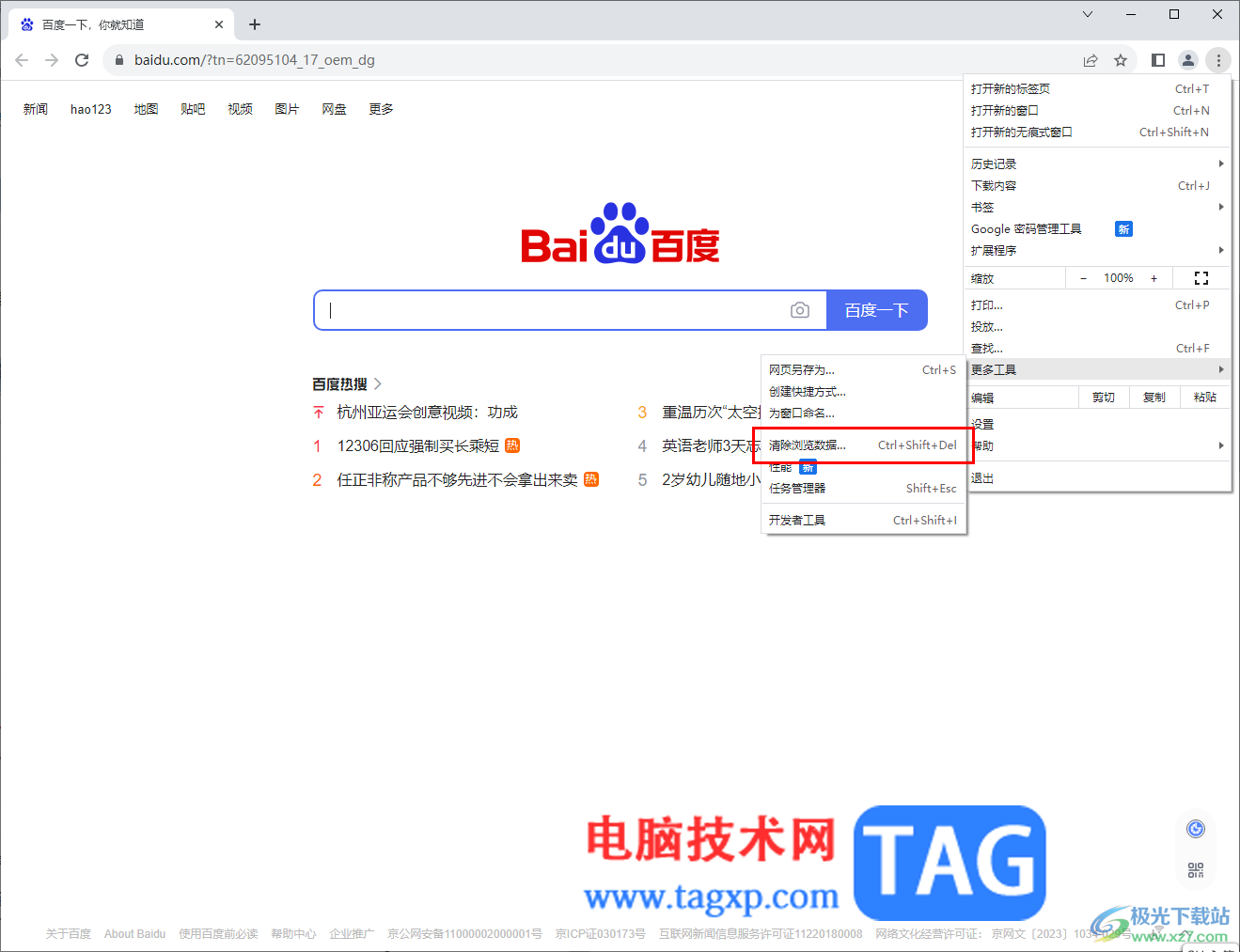The image size is (1240, 952).
Task: Click the 百度一下 search button
Action: (x=877, y=310)
